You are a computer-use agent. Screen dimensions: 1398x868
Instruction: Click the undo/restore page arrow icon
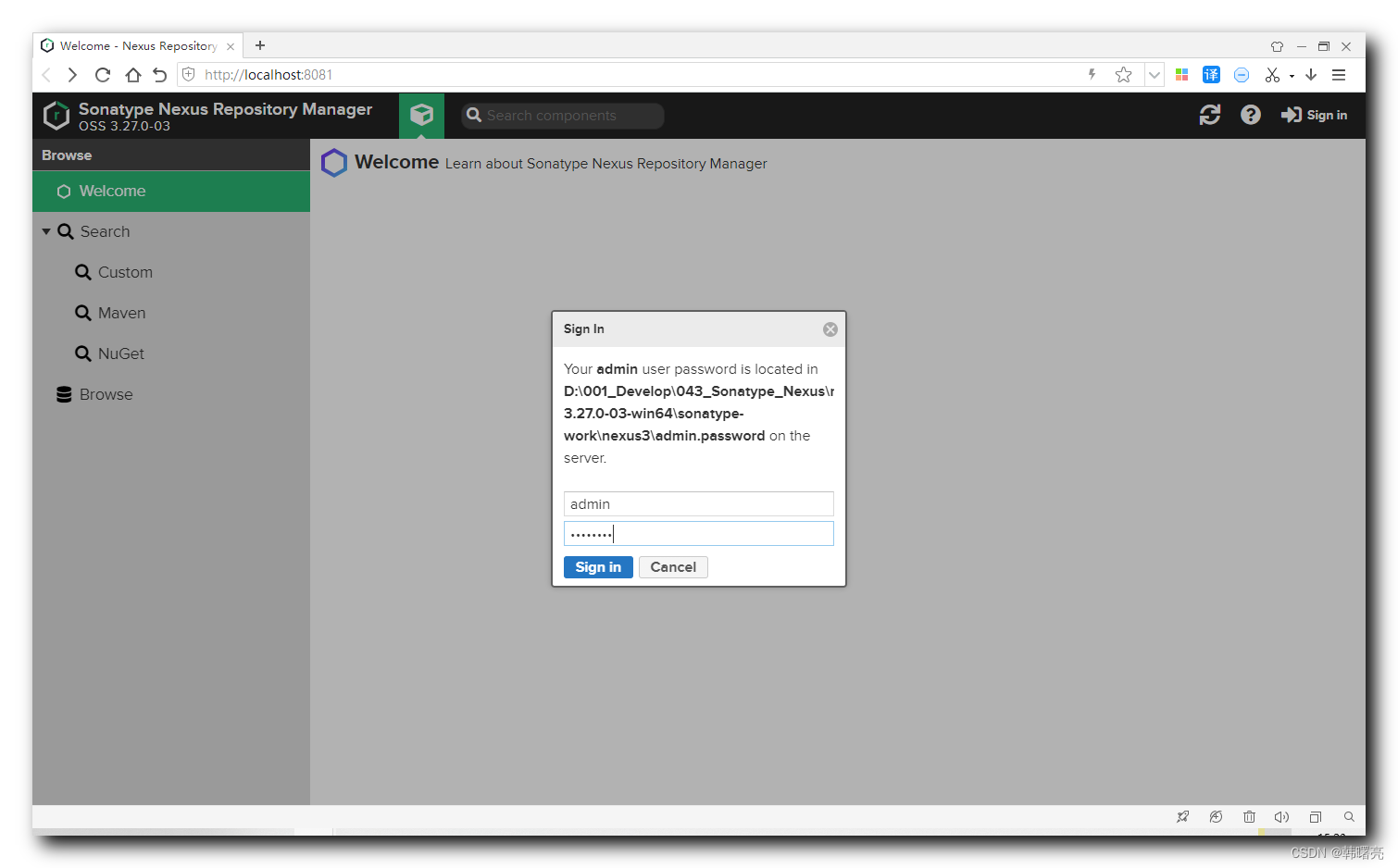(160, 75)
